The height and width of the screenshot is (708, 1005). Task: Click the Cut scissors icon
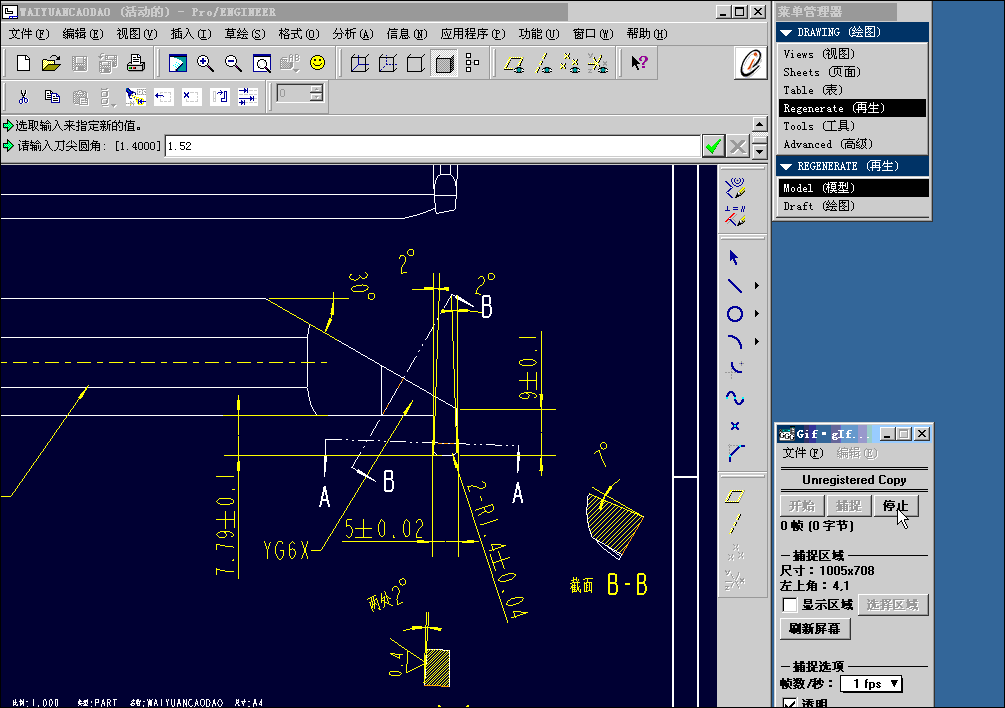click(24, 97)
